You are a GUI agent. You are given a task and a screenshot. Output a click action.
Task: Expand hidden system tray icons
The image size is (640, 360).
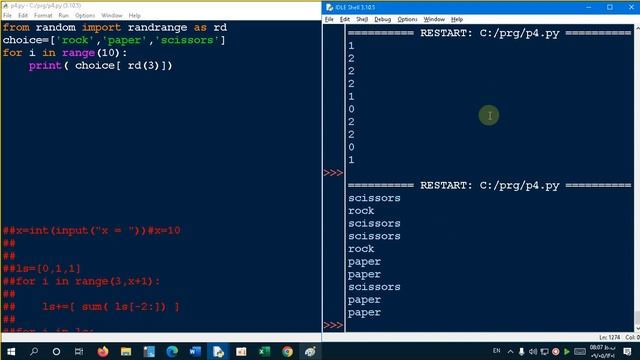click(510, 351)
